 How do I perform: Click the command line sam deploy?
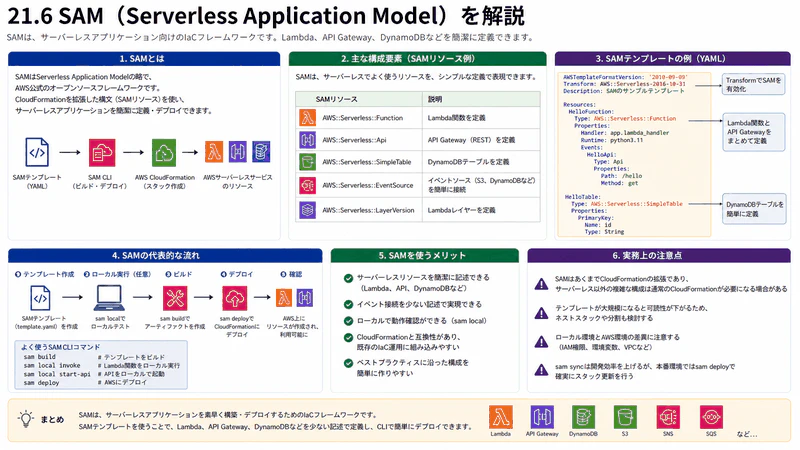pyautogui.click(x=41, y=383)
